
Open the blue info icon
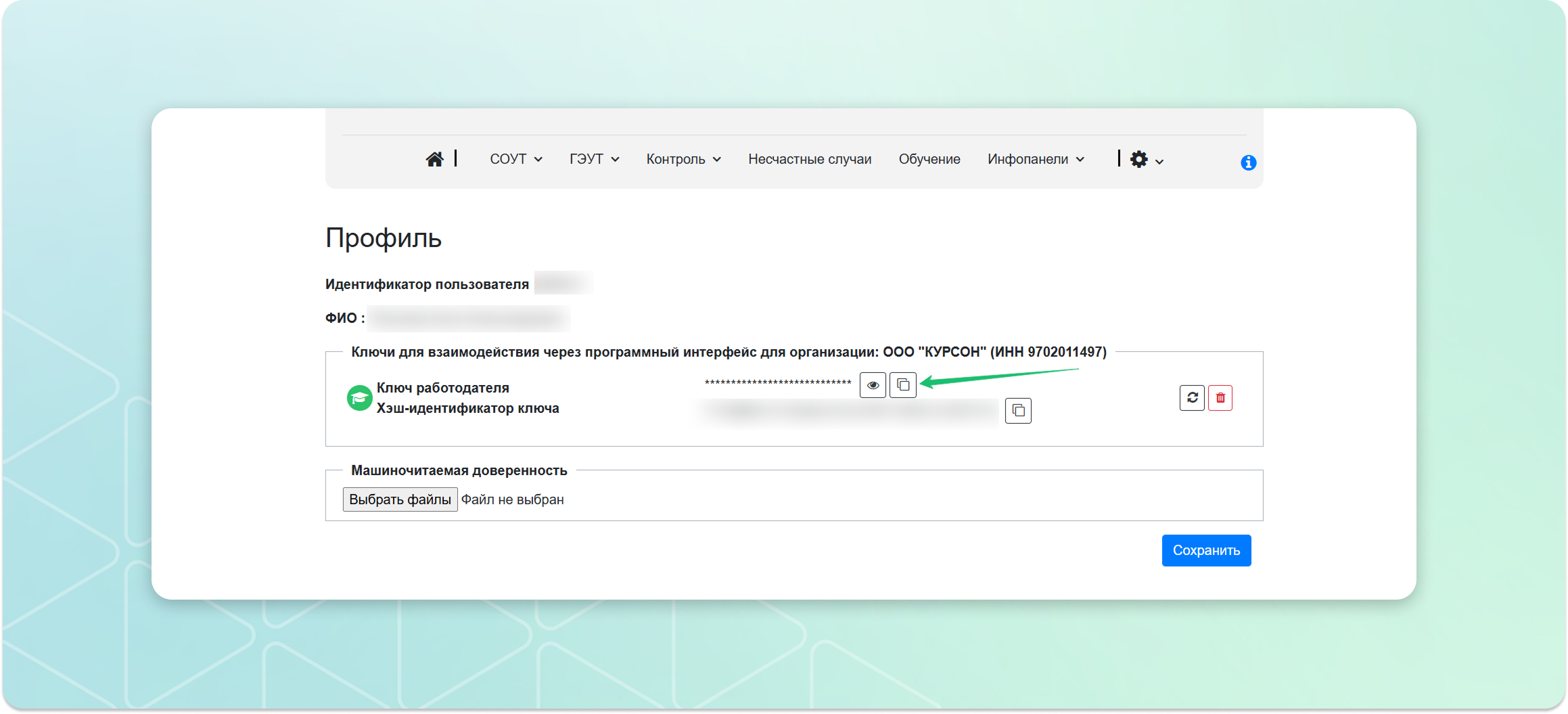tap(1248, 162)
